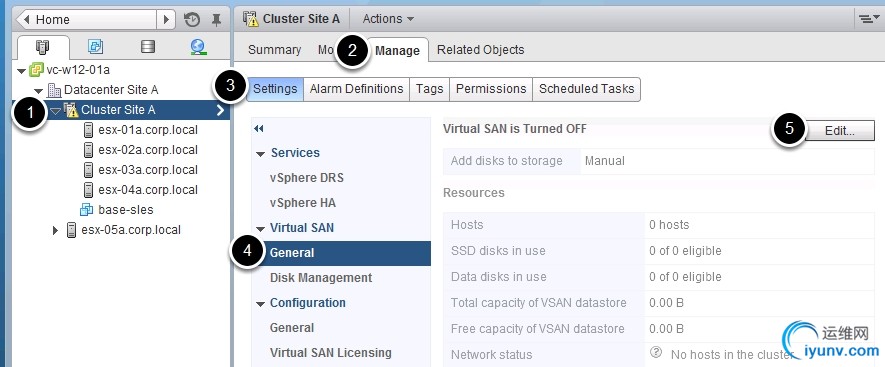This screenshot has height=367, width=885.
Task: Select the Permissions sub-tab
Action: tap(491, 89)
